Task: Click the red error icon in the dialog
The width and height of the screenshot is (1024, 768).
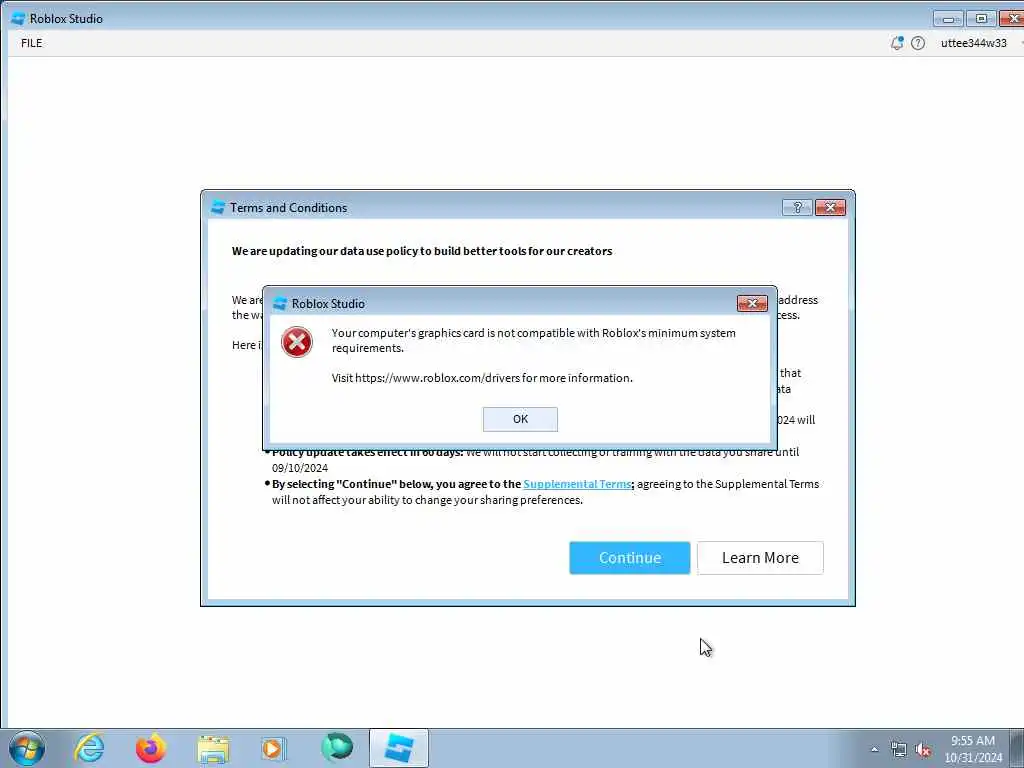Action: point(296,342)
